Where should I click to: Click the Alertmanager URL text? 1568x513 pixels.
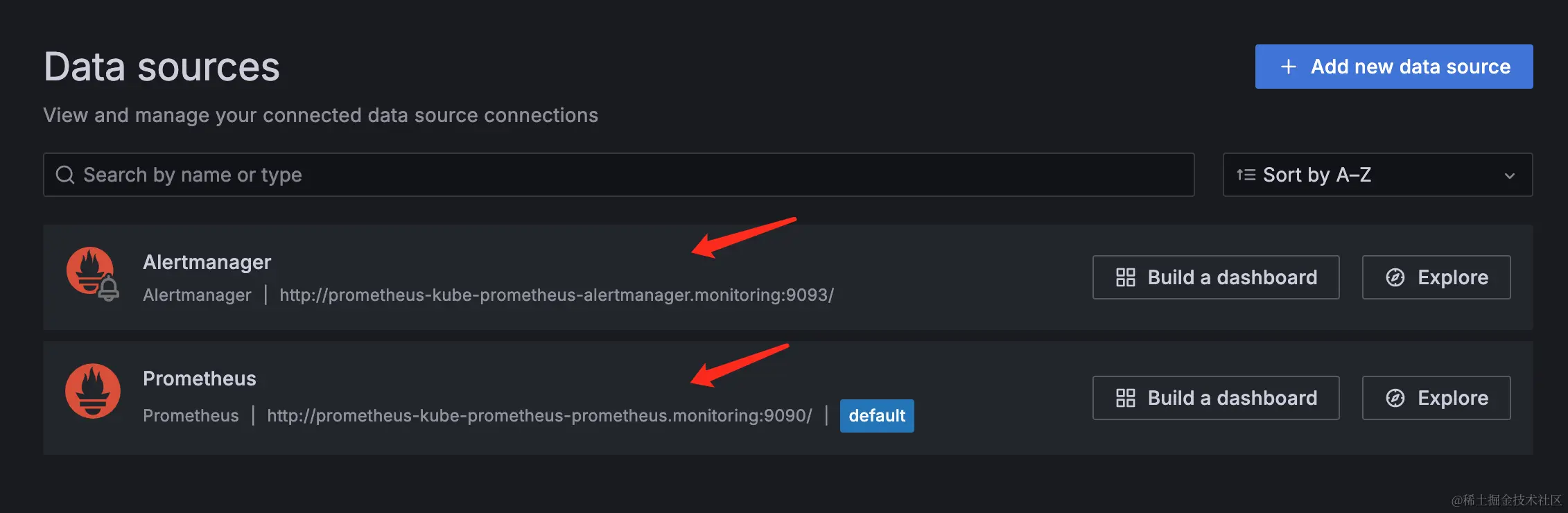pyautogui.click(x=556, y=295)
